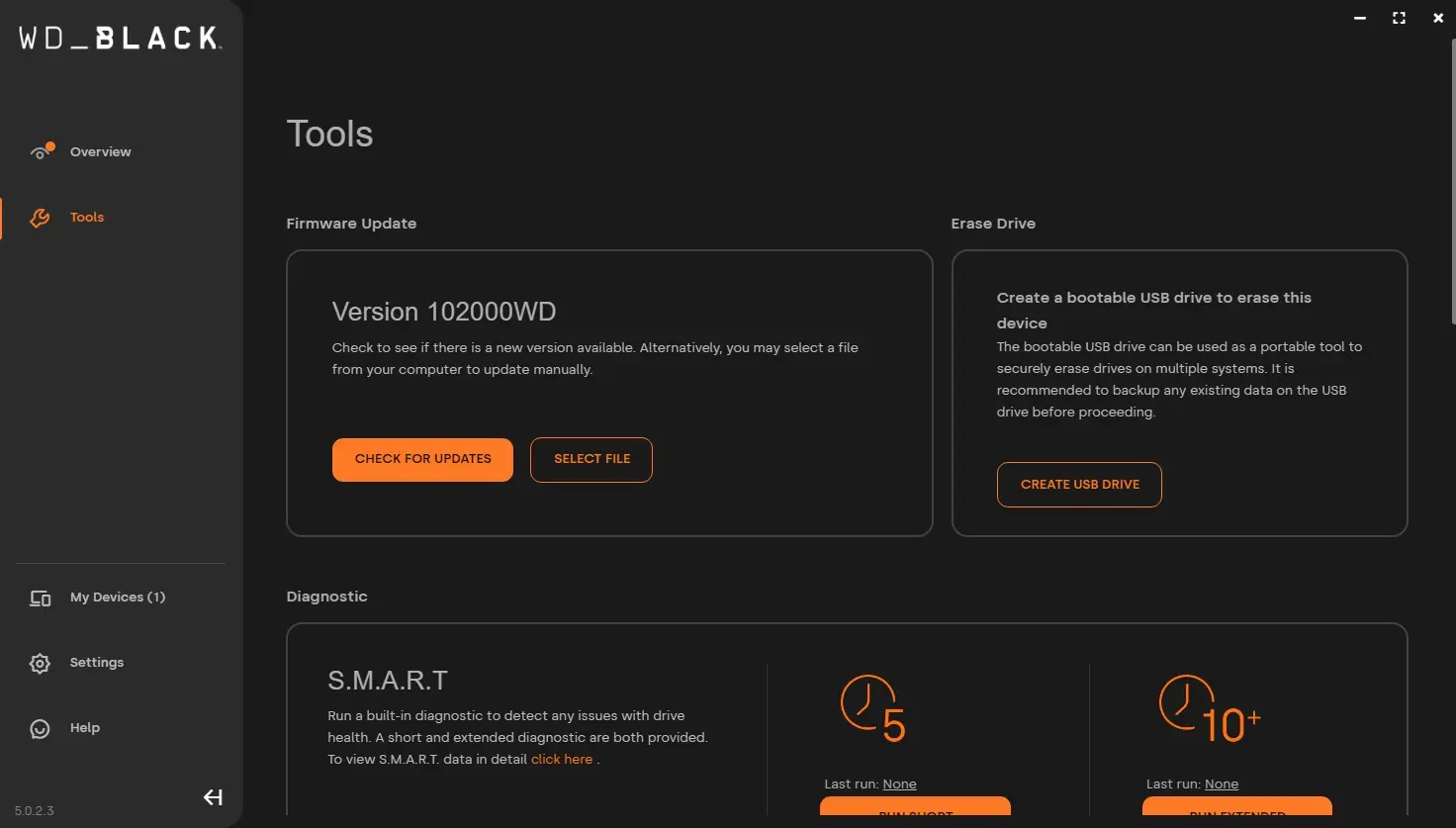Go to Settings in sidebar

[96, 663]
